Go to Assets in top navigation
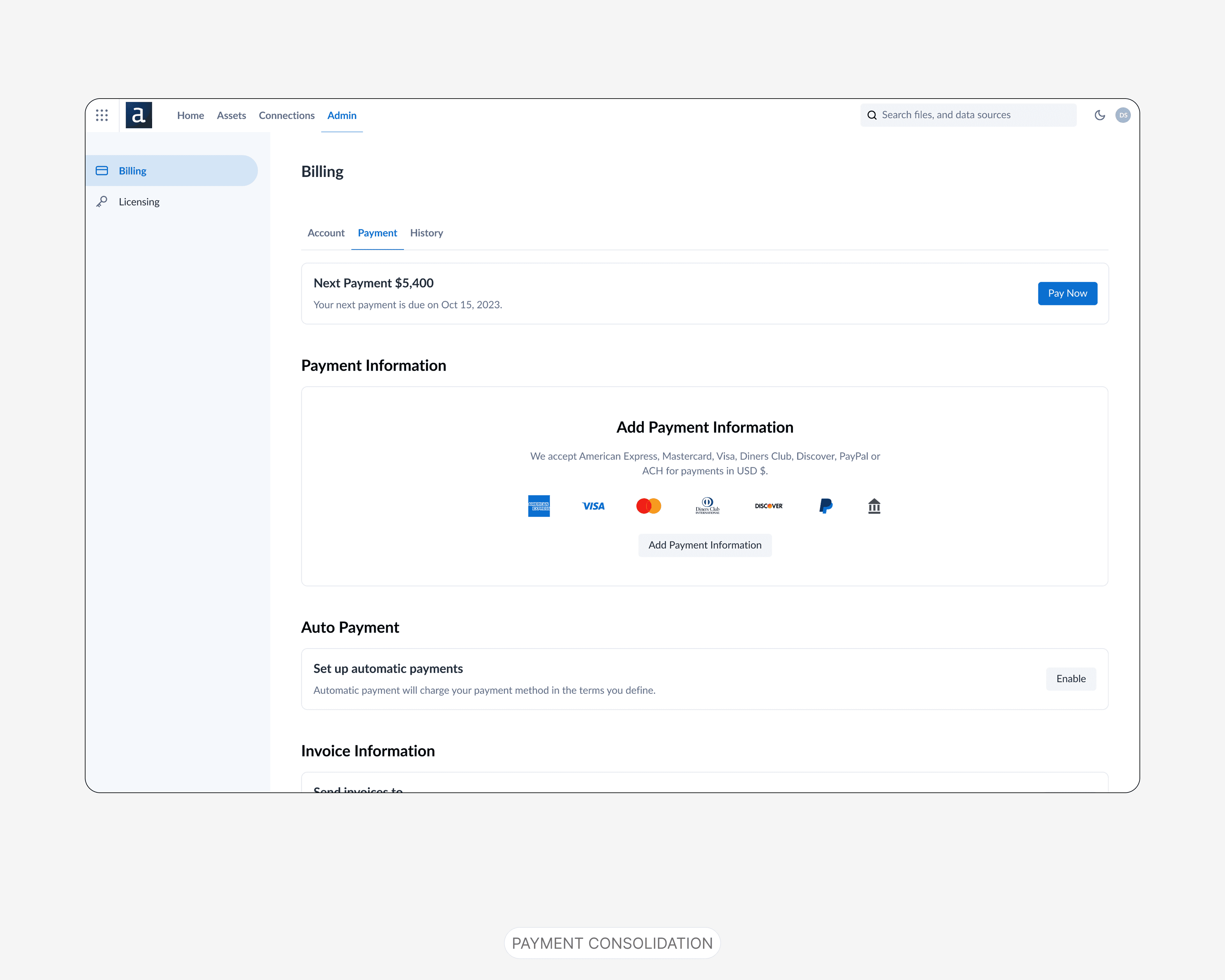 click(x=231, y=115)
